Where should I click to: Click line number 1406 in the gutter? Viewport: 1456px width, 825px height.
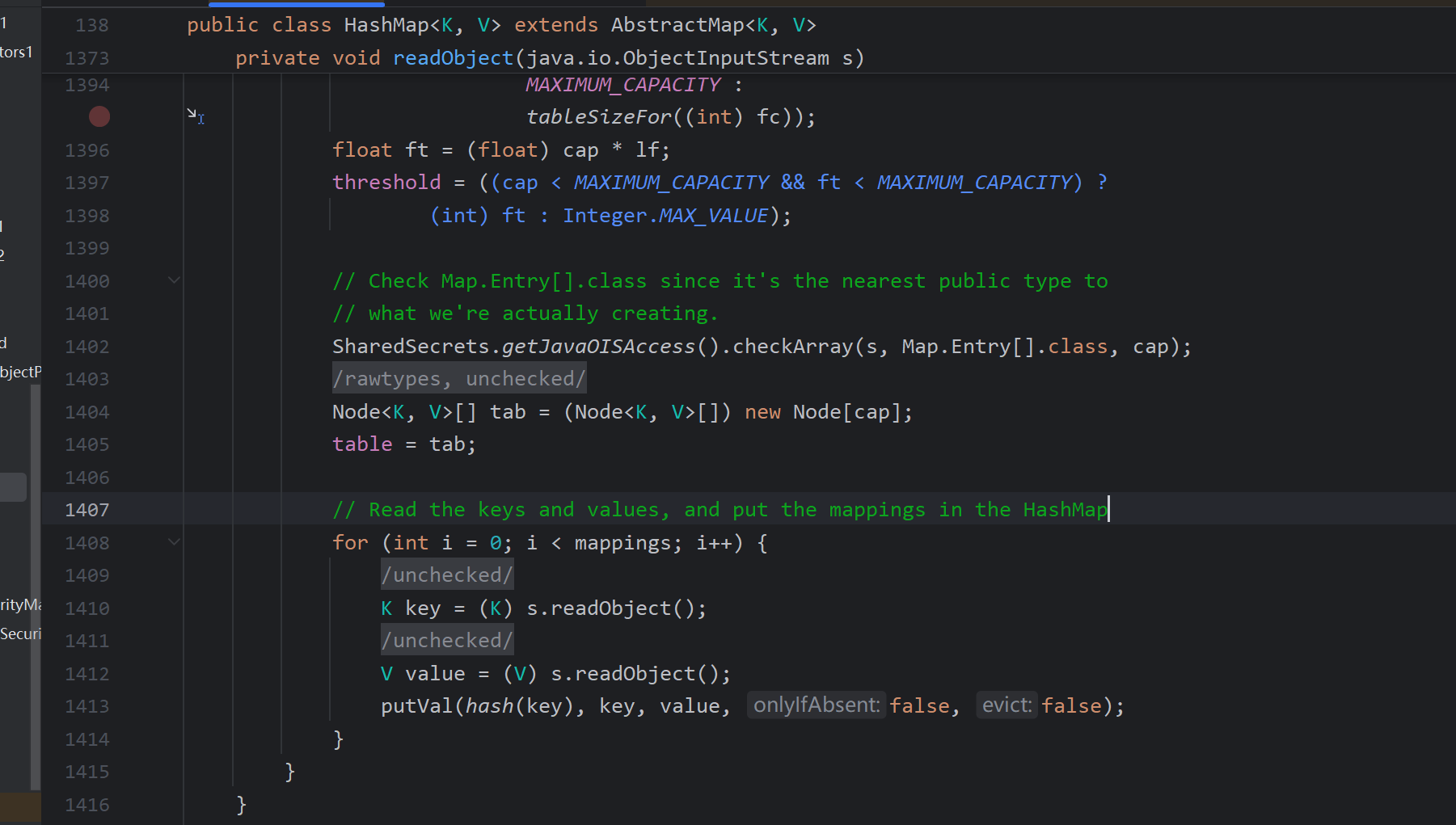click(87, 478)
